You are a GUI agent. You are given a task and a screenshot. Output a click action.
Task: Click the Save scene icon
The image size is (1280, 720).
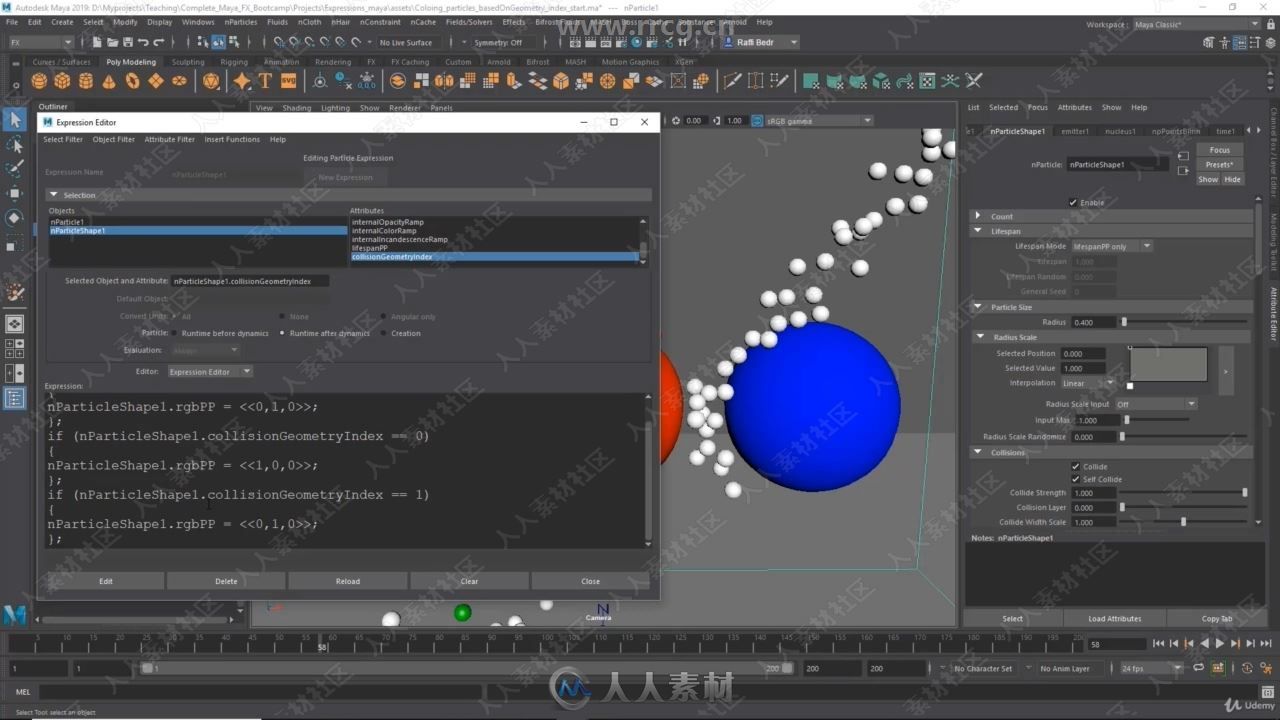[127, 42]
